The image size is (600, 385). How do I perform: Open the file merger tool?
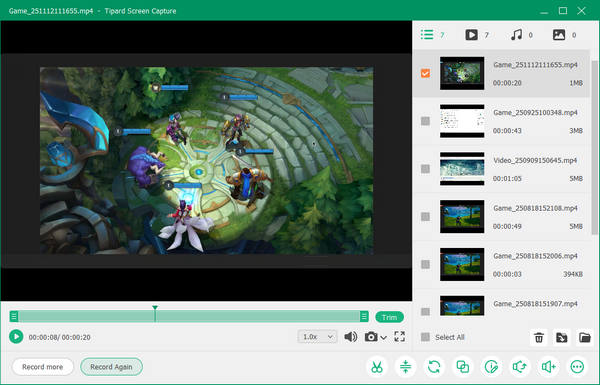tap(463, 367)
